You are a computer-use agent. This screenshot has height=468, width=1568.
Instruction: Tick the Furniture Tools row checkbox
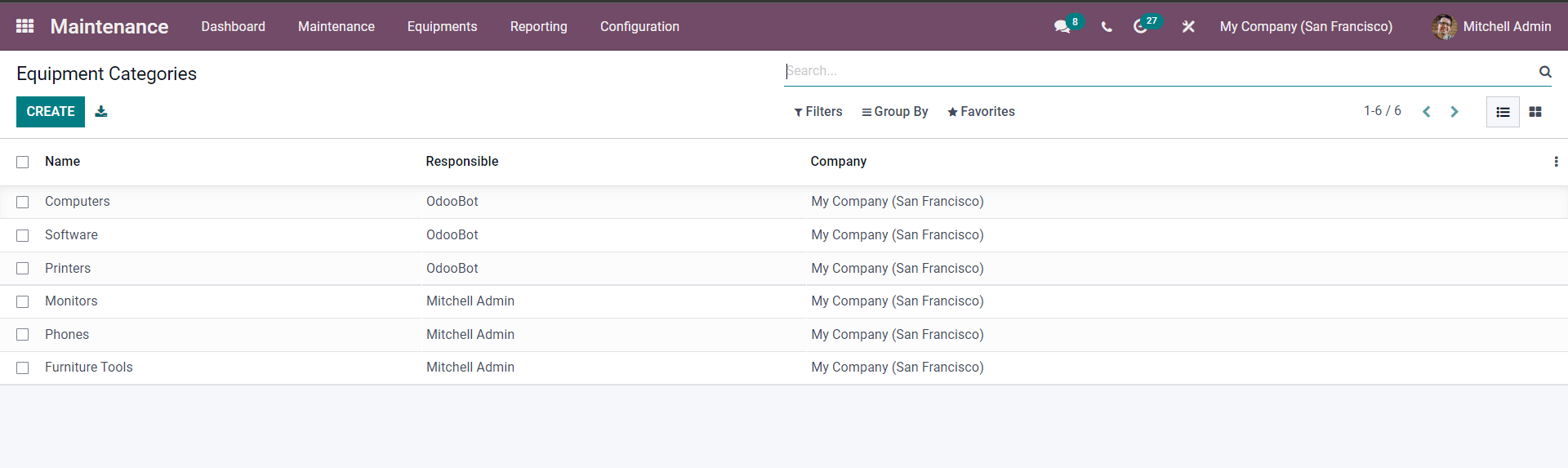(23, 368)
